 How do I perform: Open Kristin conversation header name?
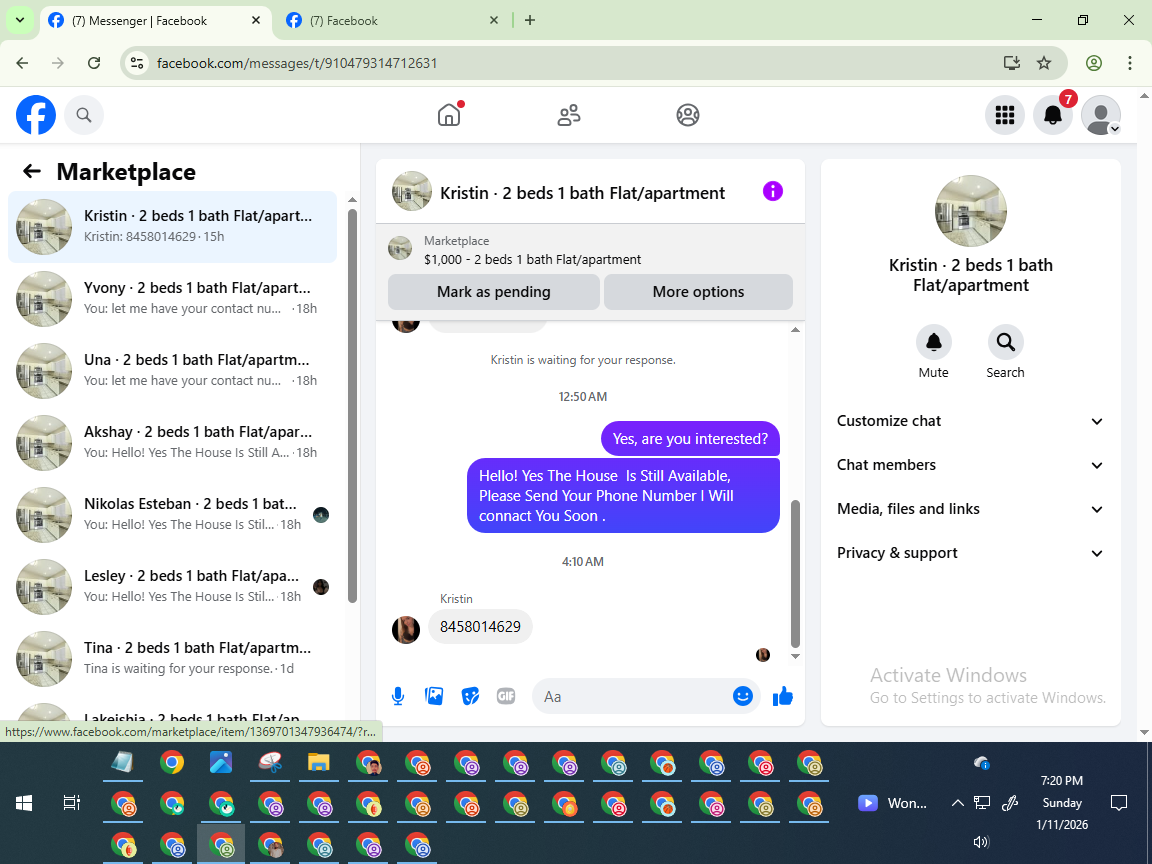click(582, 193)
